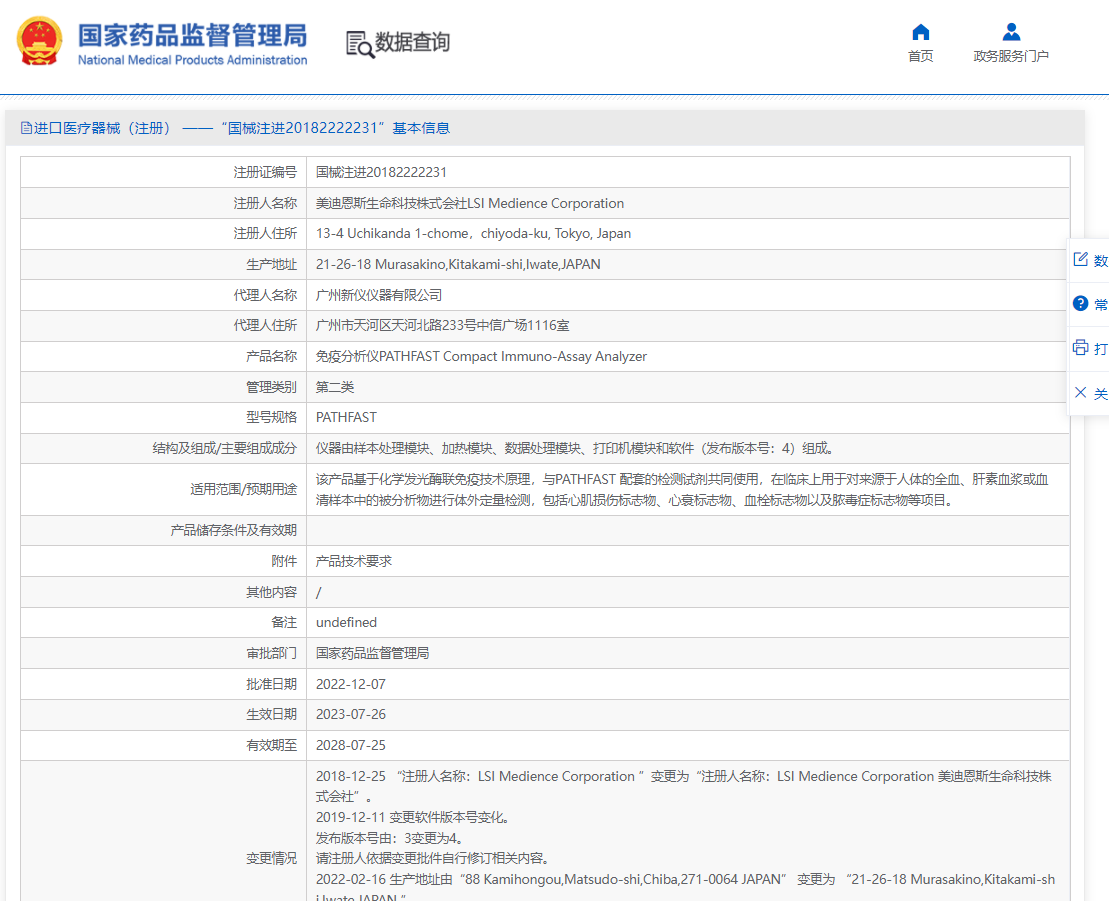Open the 数据查询 search icon

pyautogui.click(x=360, y=44)
